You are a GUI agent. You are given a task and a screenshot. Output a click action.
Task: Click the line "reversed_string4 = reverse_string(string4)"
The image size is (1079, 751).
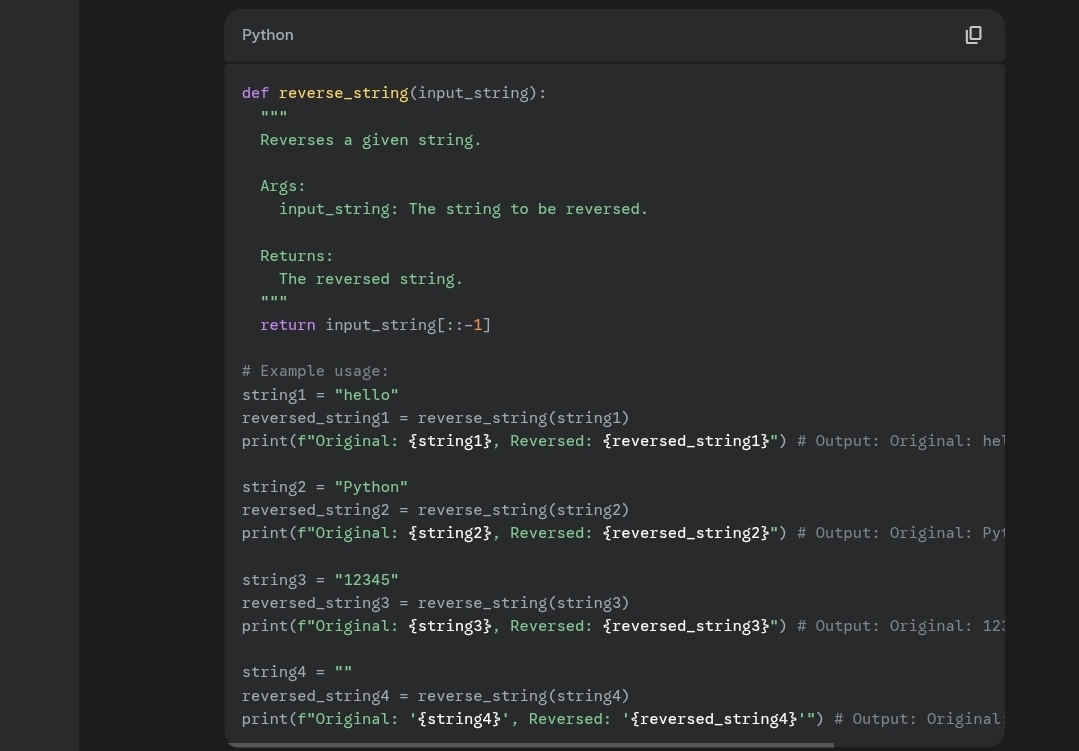(x=436, y=696)
